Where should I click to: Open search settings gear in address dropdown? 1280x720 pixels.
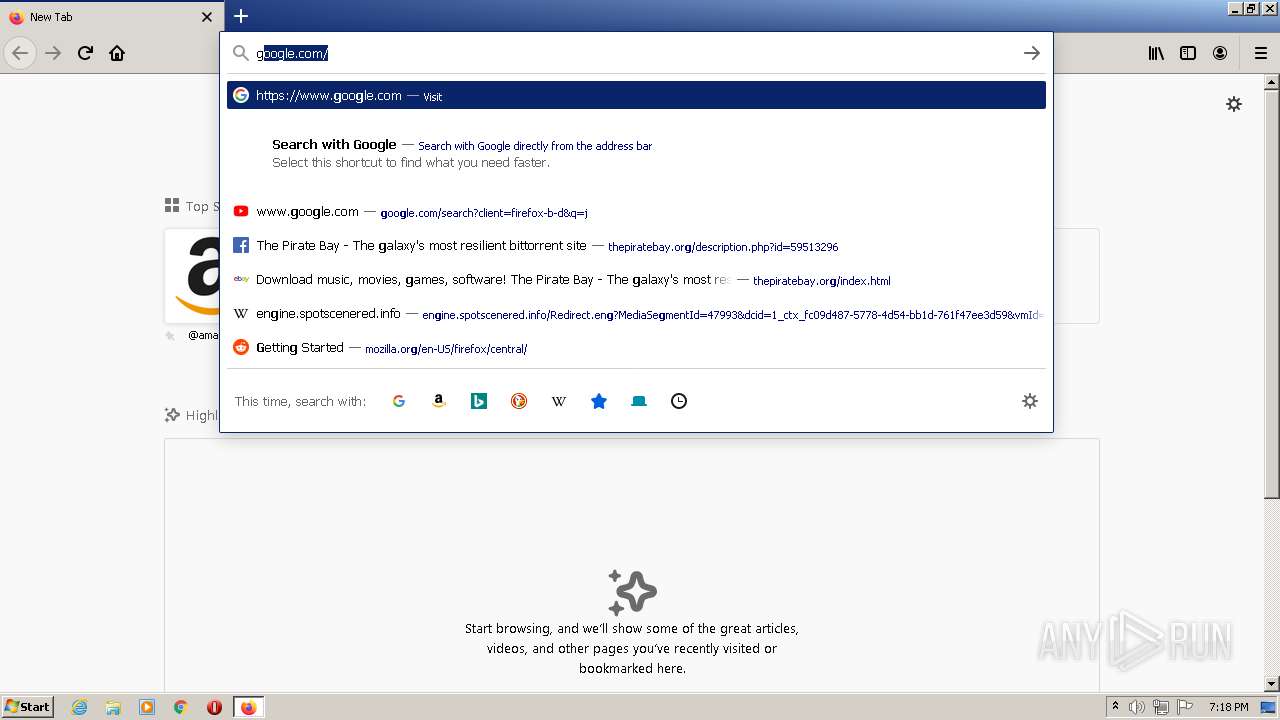click(1030, 401)
